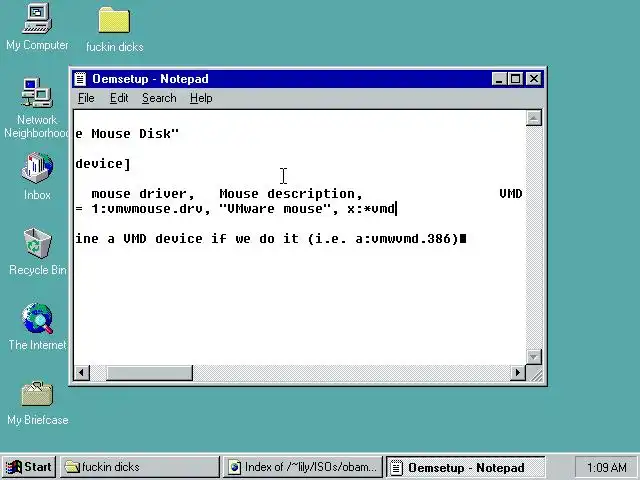Viewport: 640px width, 480px height.
Task: Open the Help menu in Notepad
Action: pyautogui.click(x=201, y=98)
